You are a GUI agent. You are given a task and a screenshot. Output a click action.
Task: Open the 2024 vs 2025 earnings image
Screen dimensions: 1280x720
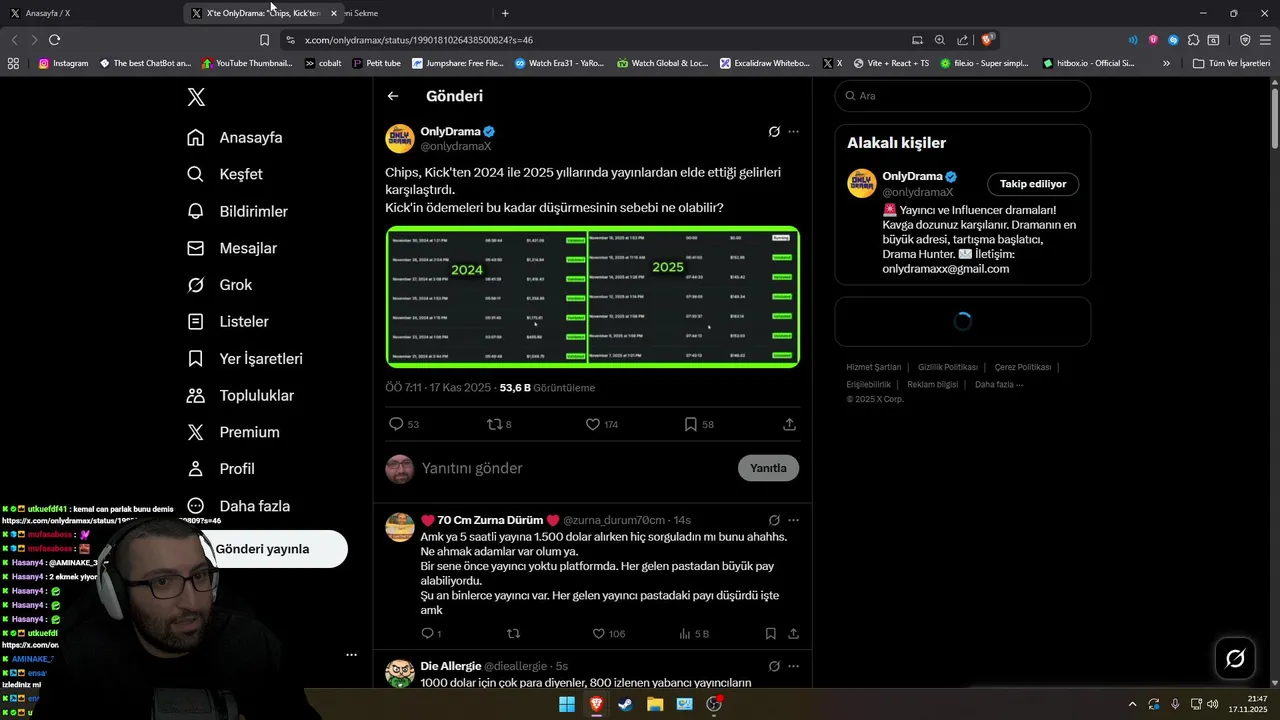pyautogui.click(x=593, y=297)
